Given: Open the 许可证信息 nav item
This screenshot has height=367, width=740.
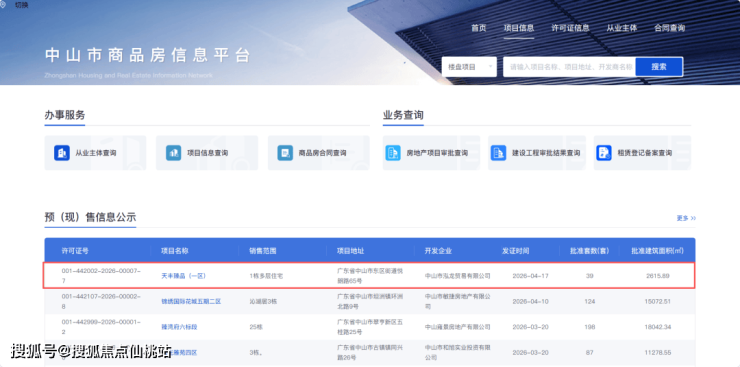Looking at the screenshot, I should tap(570, 28).
